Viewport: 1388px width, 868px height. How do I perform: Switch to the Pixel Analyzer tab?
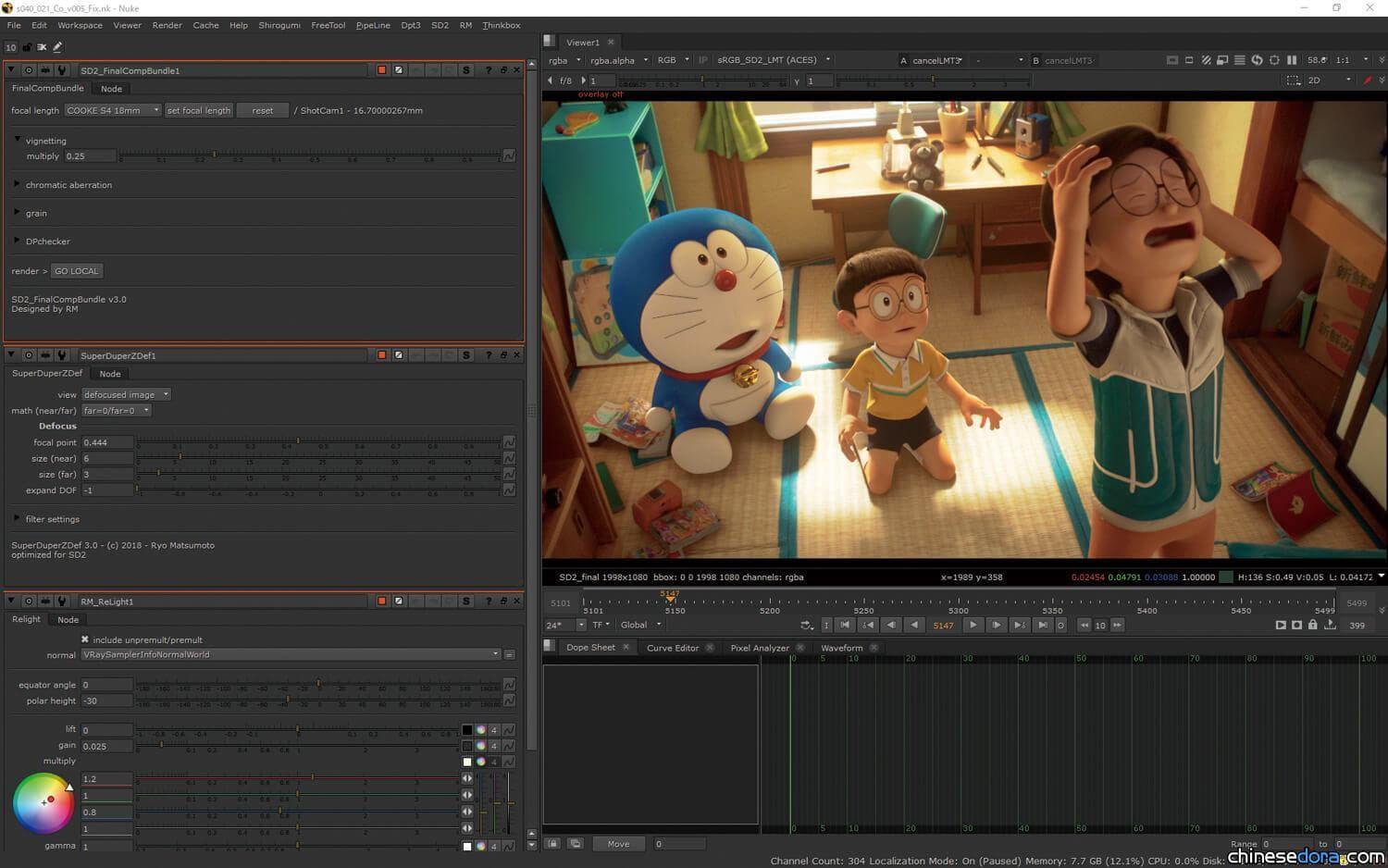click(x=760, y=648)
